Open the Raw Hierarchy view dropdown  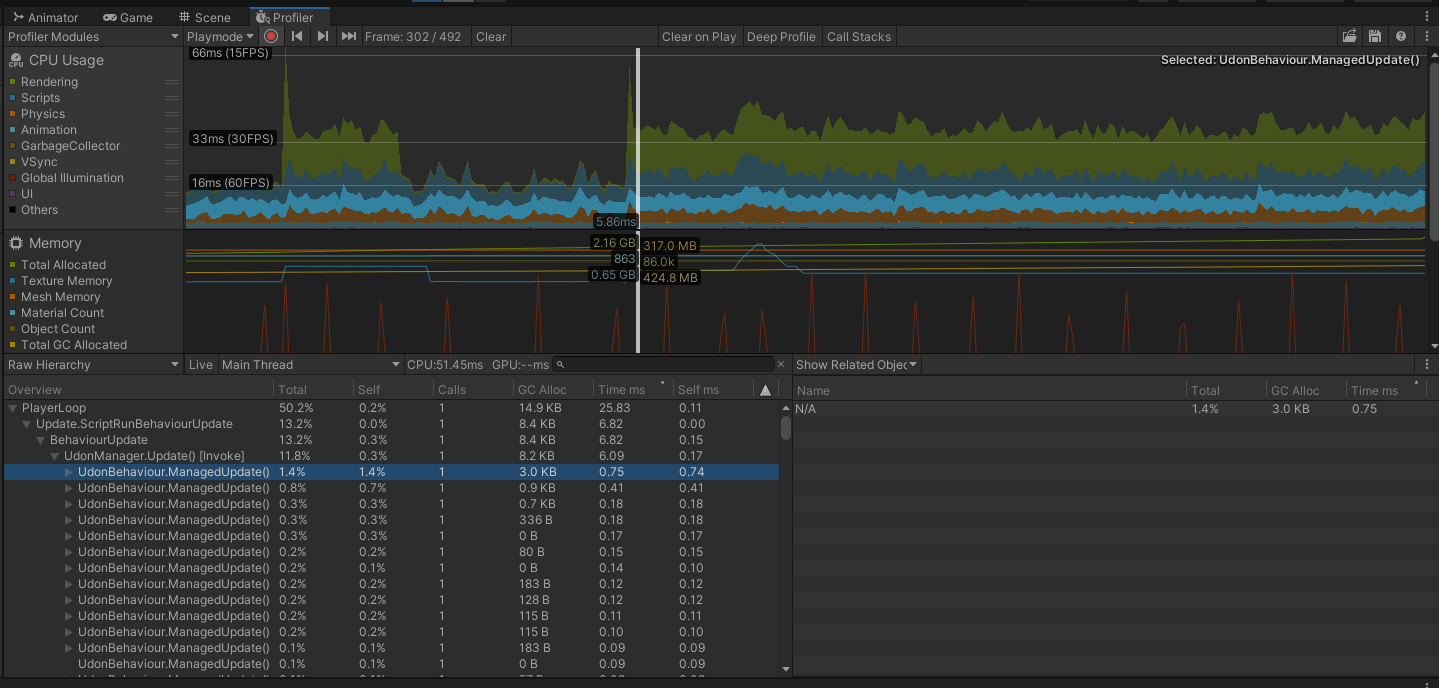coord(93,365)
